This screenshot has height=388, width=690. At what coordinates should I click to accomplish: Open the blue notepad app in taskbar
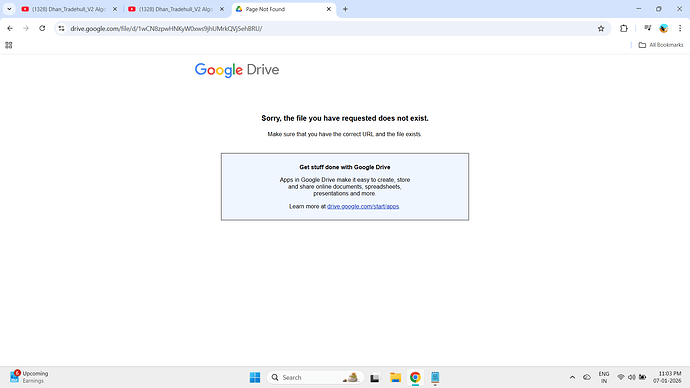point(435,377)
